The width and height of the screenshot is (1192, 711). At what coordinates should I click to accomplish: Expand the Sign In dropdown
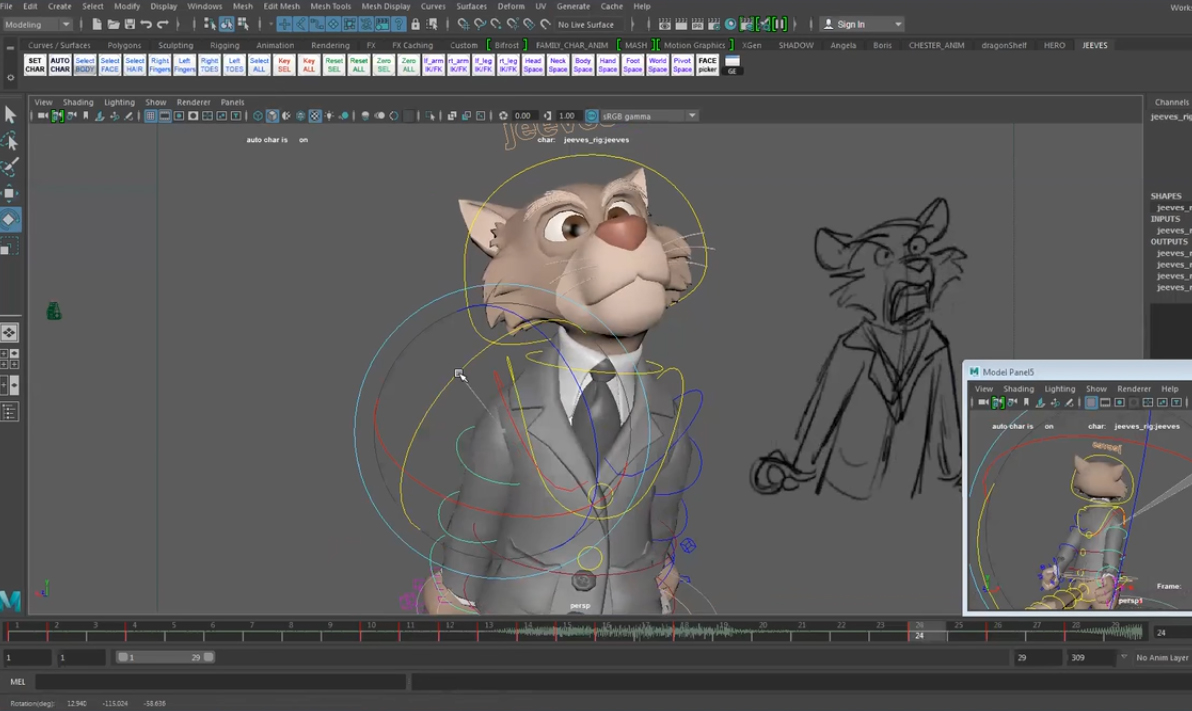[897, 24]
